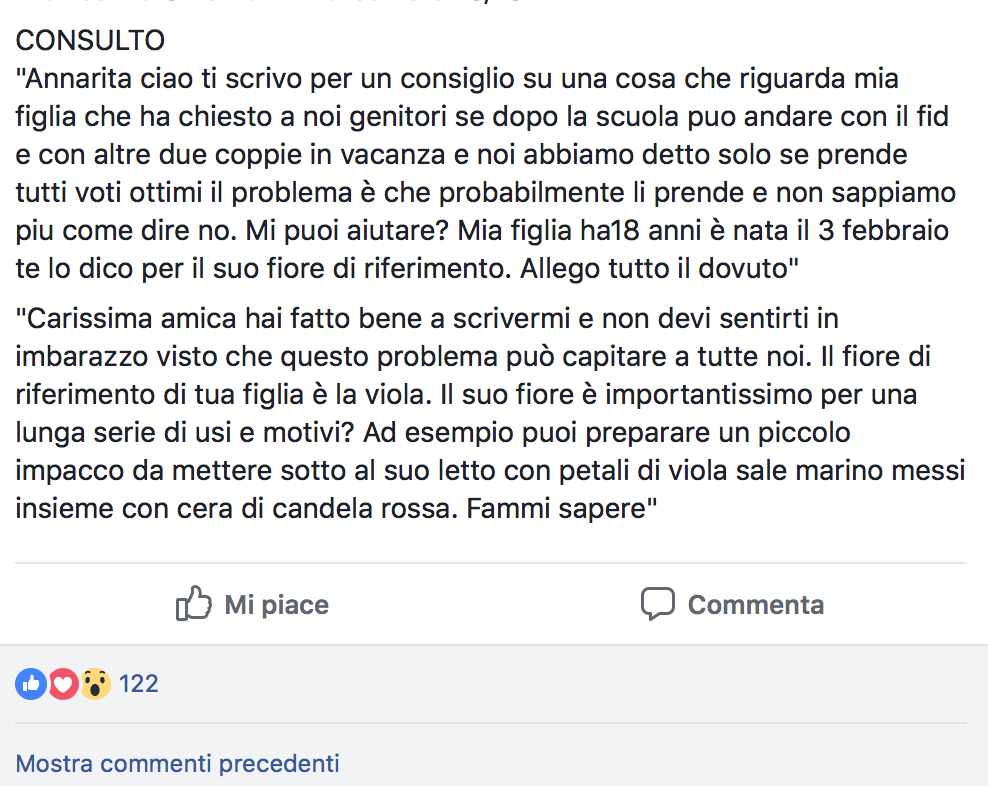Click the thumbs-up icon beside Mi piace

pyautogui.click(x=193, y=604)
